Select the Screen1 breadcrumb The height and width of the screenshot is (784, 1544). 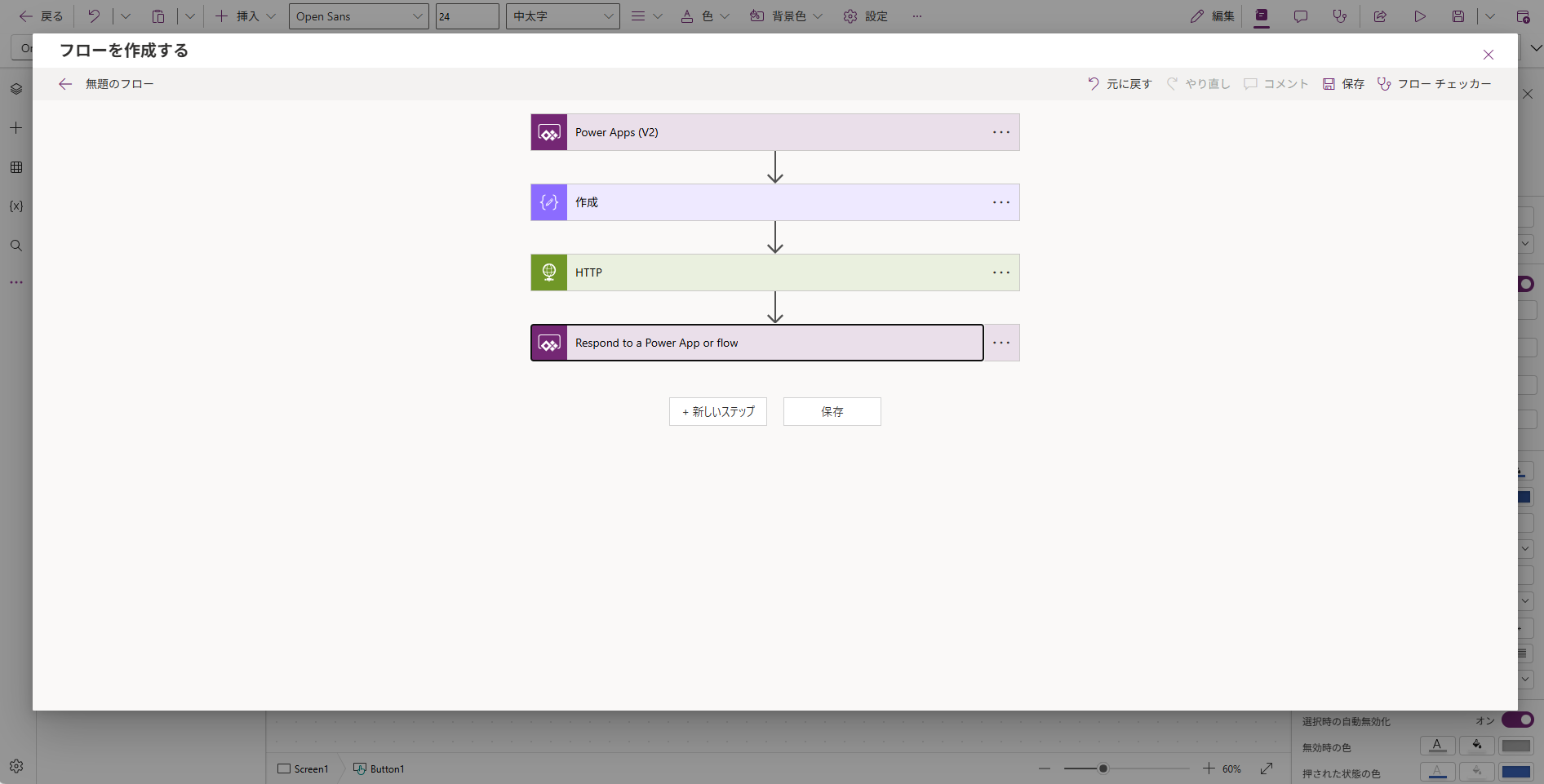click(x=303, y=768)
